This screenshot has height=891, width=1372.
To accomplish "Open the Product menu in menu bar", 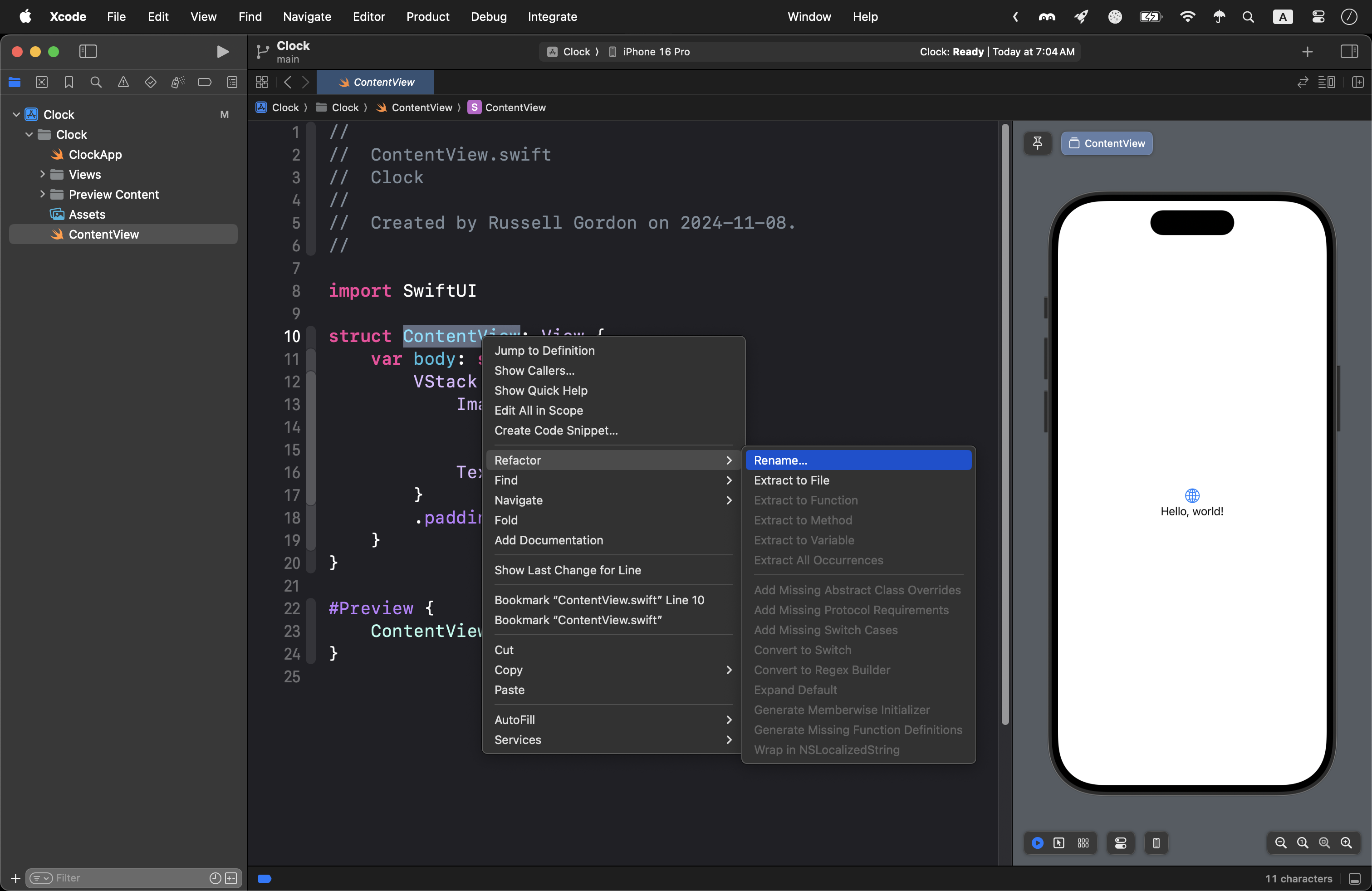I will (427, 17).
